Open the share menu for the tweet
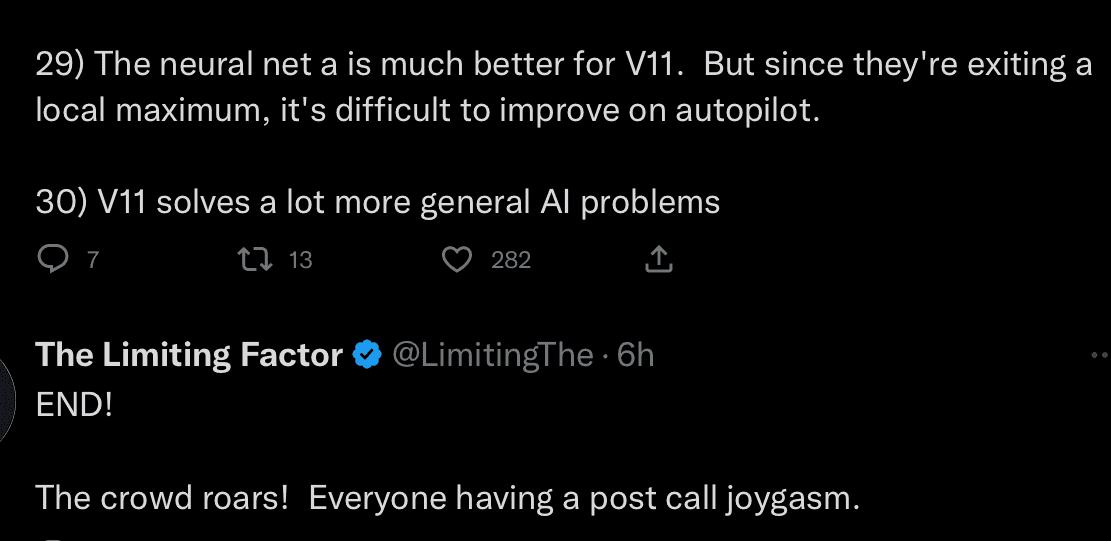Screen dimensions: 1111x541 pyautogui.click(x=658, y=260)
